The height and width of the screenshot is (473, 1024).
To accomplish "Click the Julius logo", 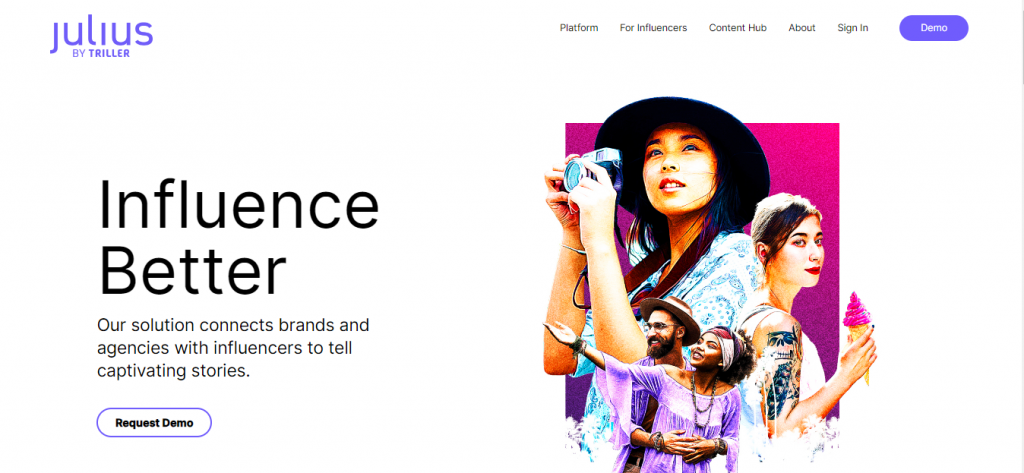I will [x=100, y=32].
